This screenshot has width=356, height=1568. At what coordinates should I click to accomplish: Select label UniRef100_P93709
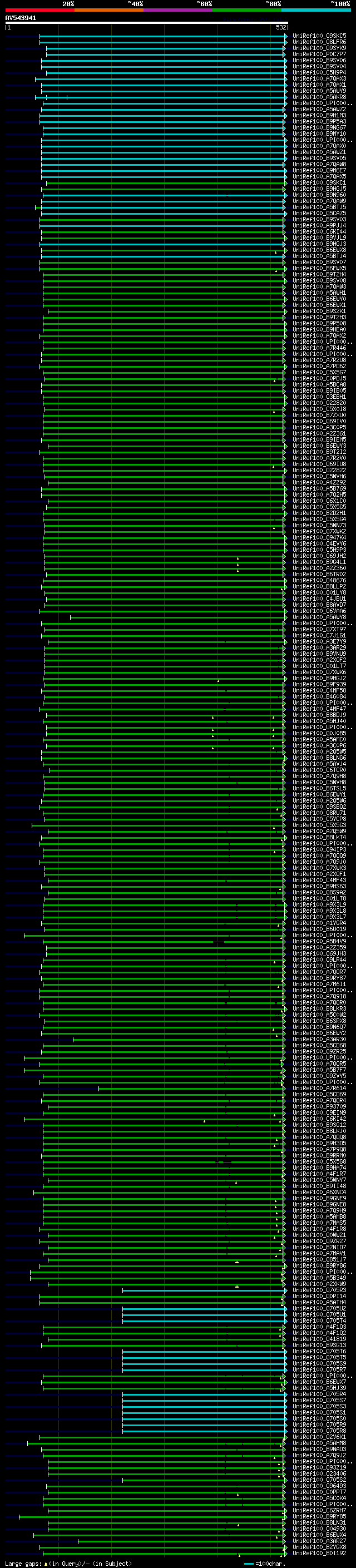[x=319, y=1106]
